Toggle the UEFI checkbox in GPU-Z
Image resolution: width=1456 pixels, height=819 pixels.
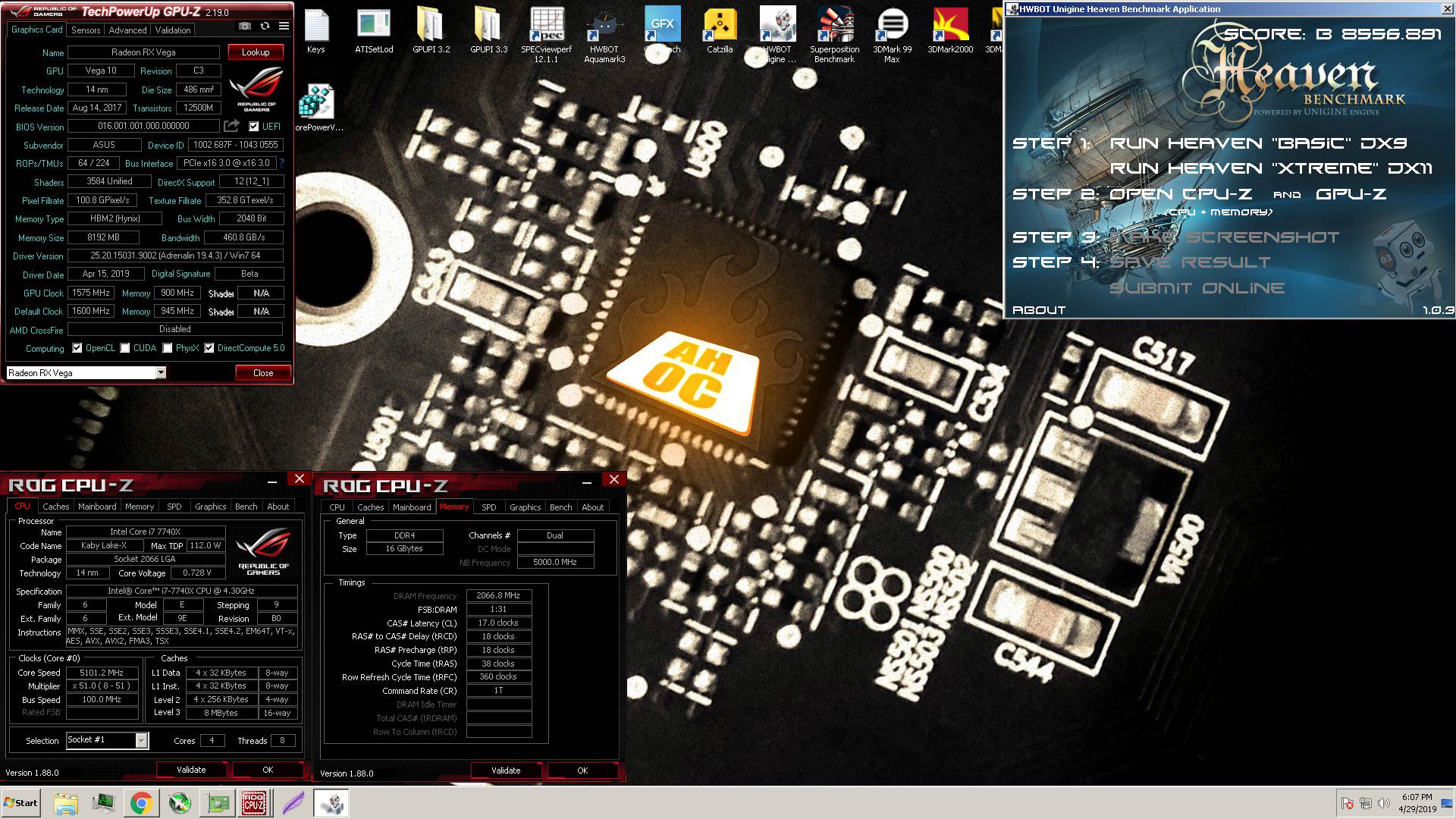253,127
